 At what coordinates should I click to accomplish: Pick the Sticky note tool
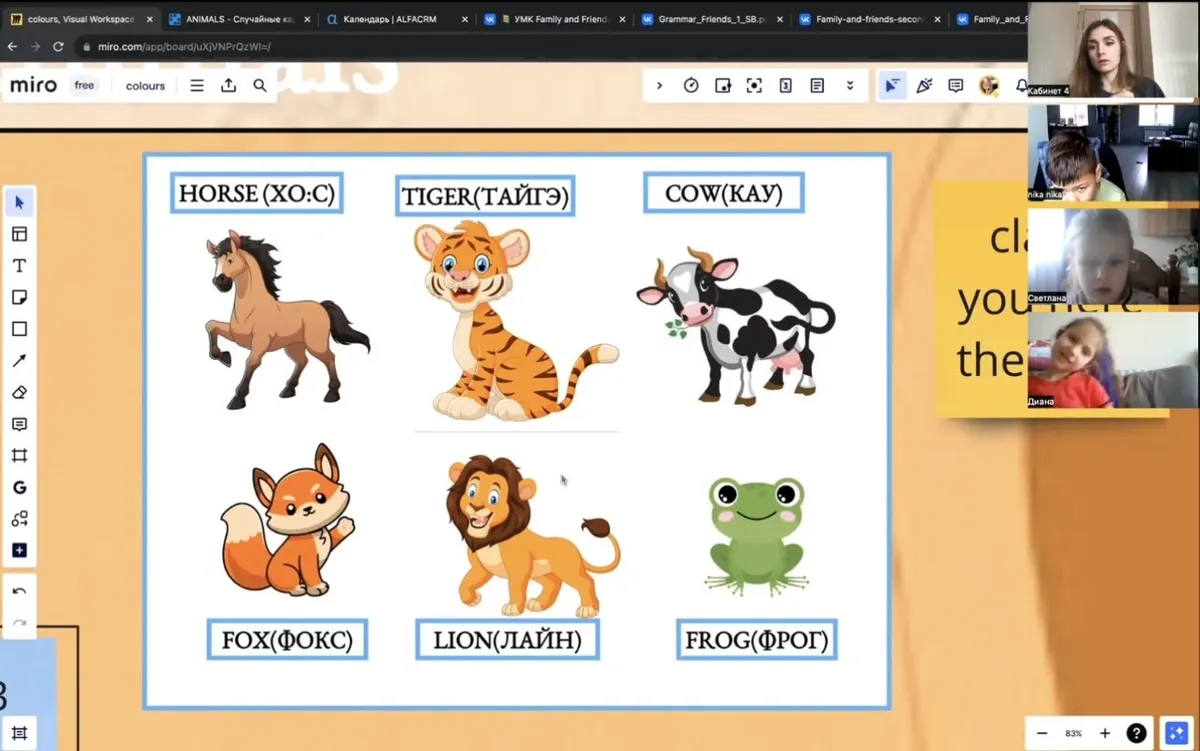[x=19, y=298]
